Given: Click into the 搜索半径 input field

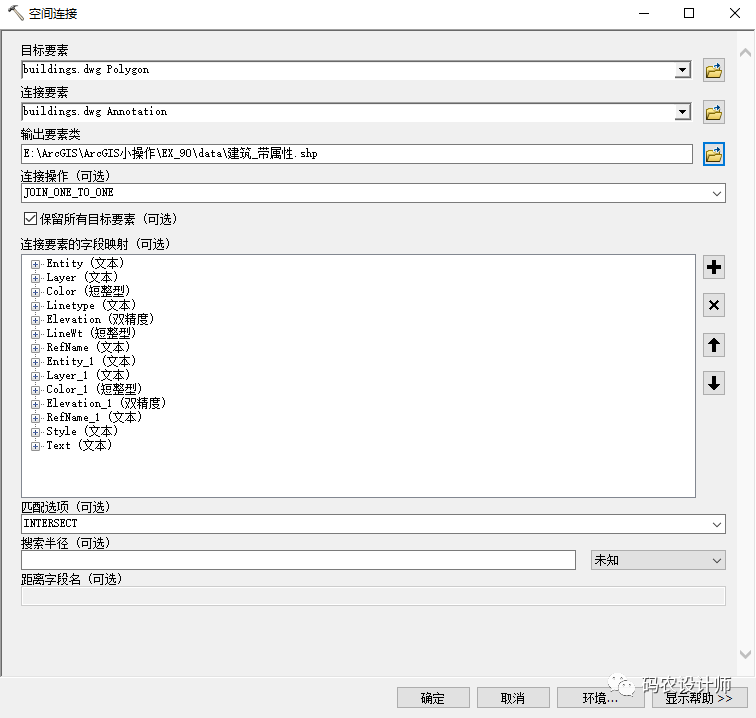Looking at the screenshot, I should (298, 560).
